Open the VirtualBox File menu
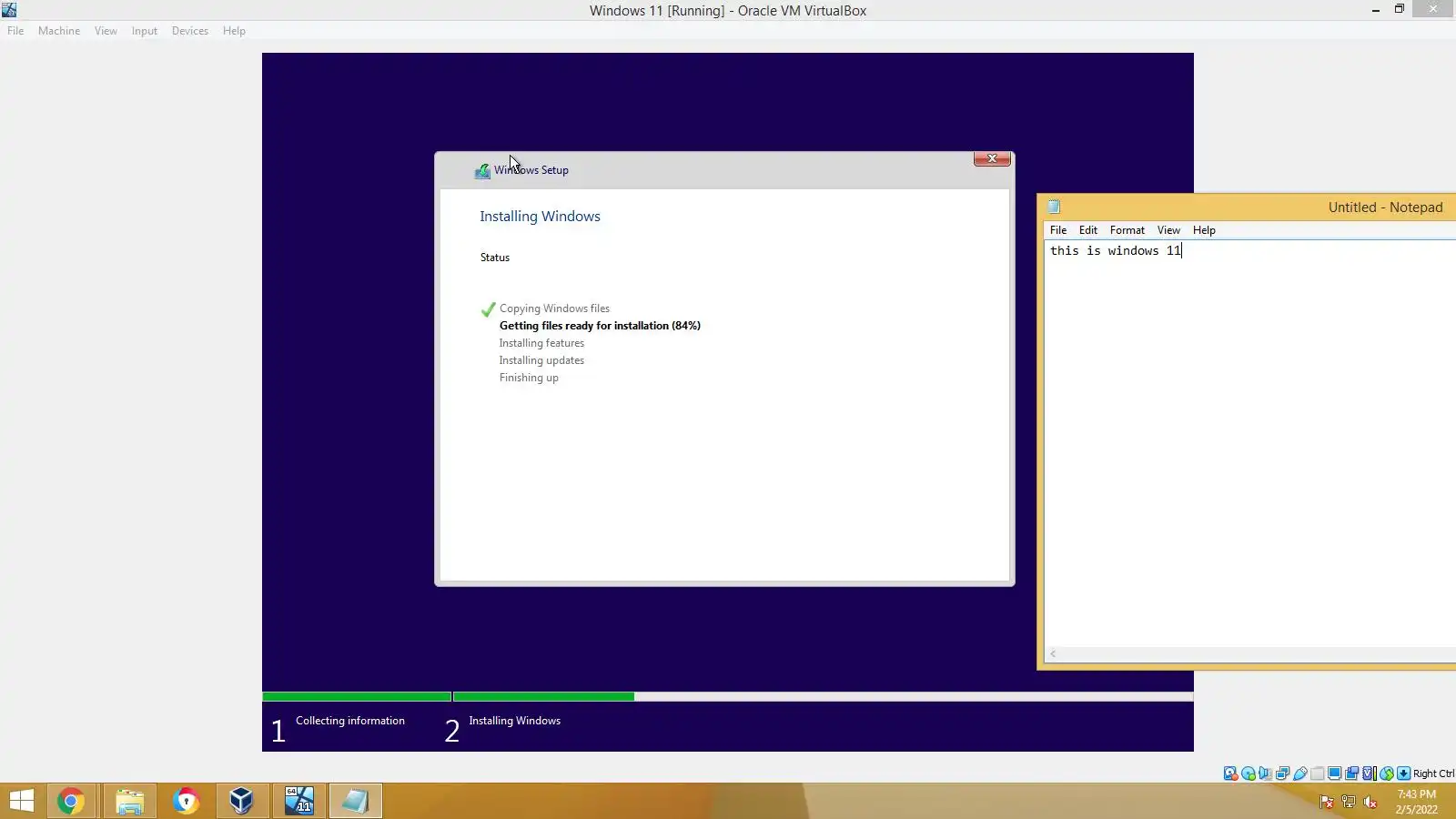Image resolution: width=1456 pixels, height=819 pixels. [x=15, y=31]
